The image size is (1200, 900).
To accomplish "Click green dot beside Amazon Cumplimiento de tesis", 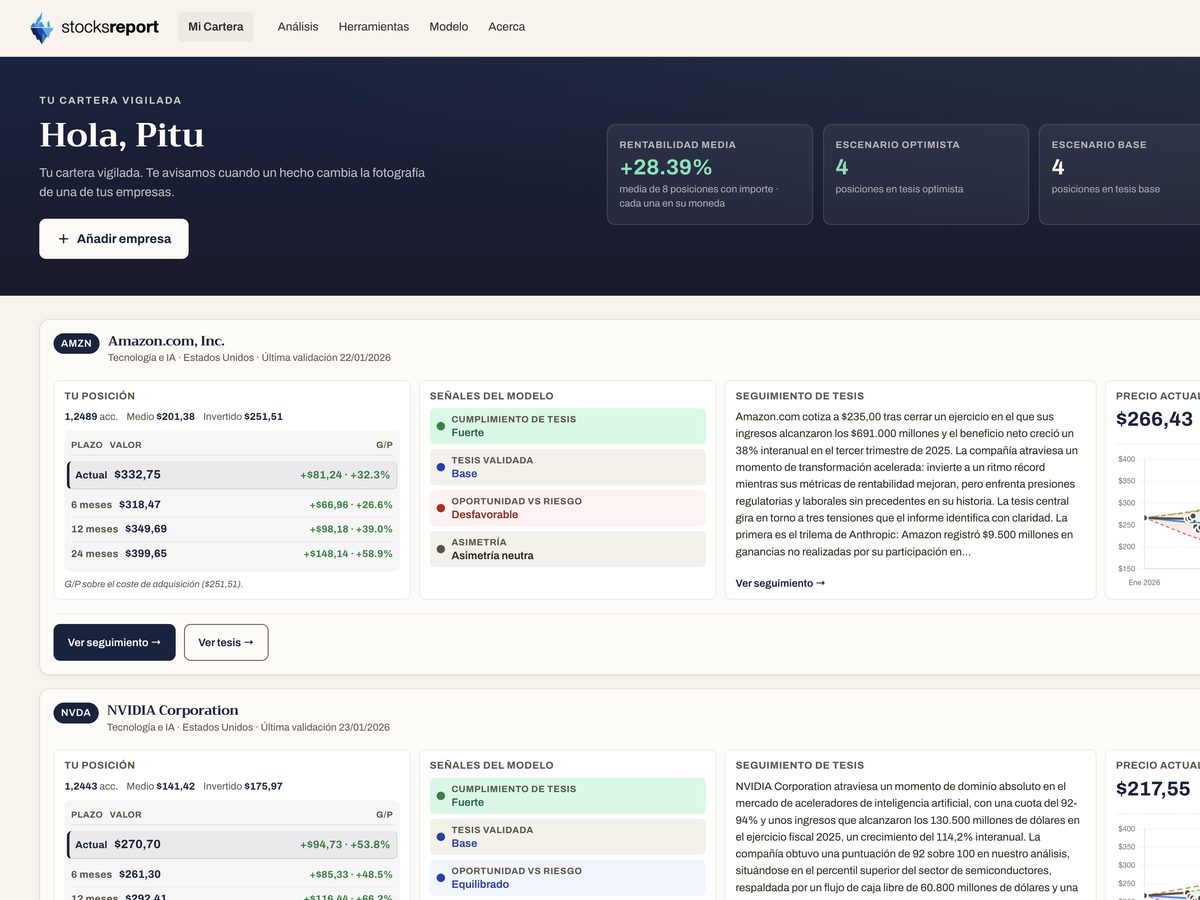I will click(x=441, y=426).
